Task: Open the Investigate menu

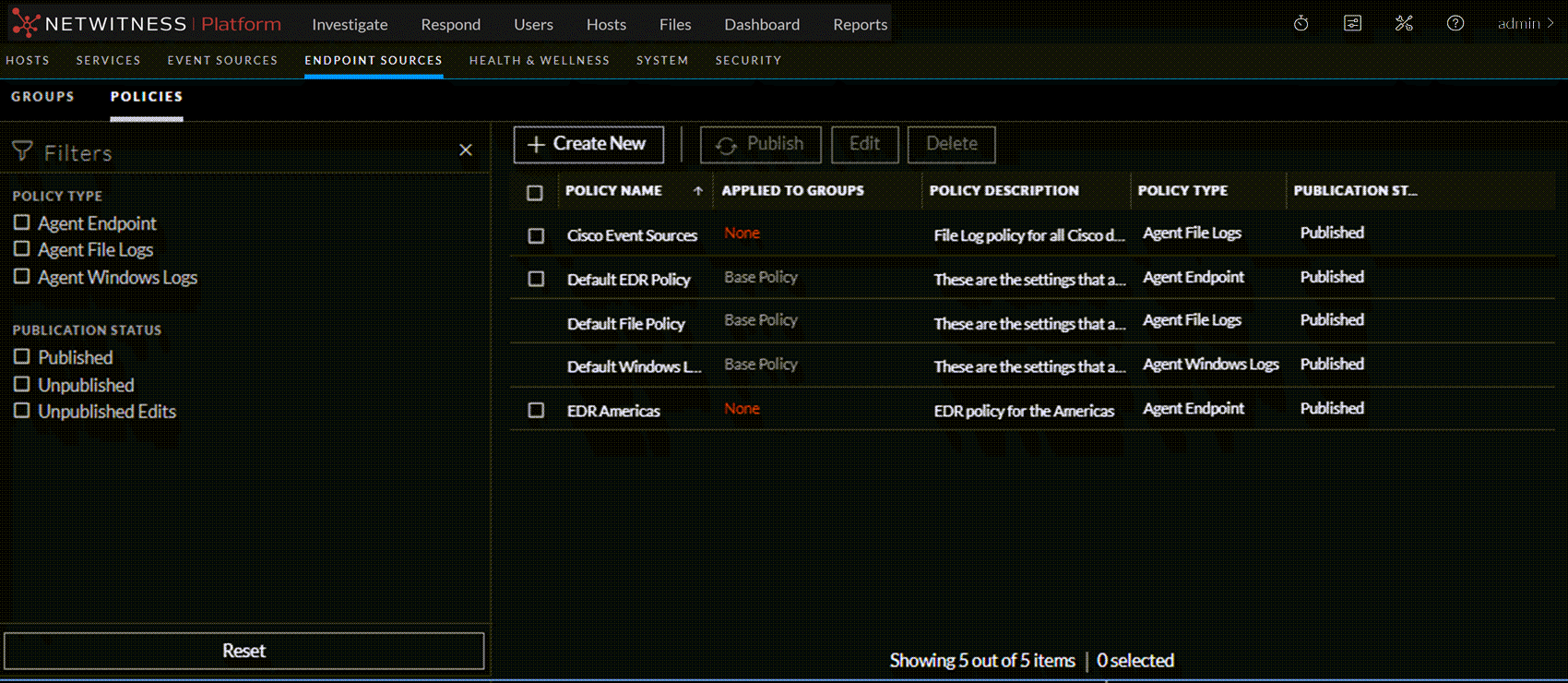Action: click(x=350, y=25)
